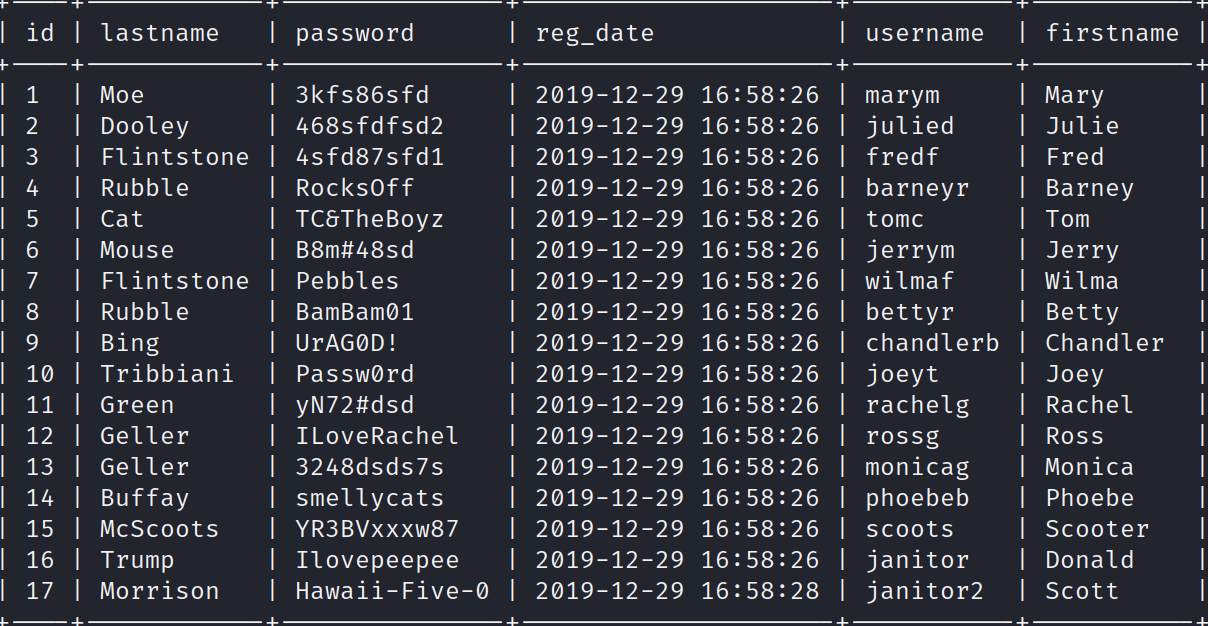Click the janitor2 username
Image resolution: width=1208 pixels, height=626 pixels.
pyautogui.click(x=924, y=591)
